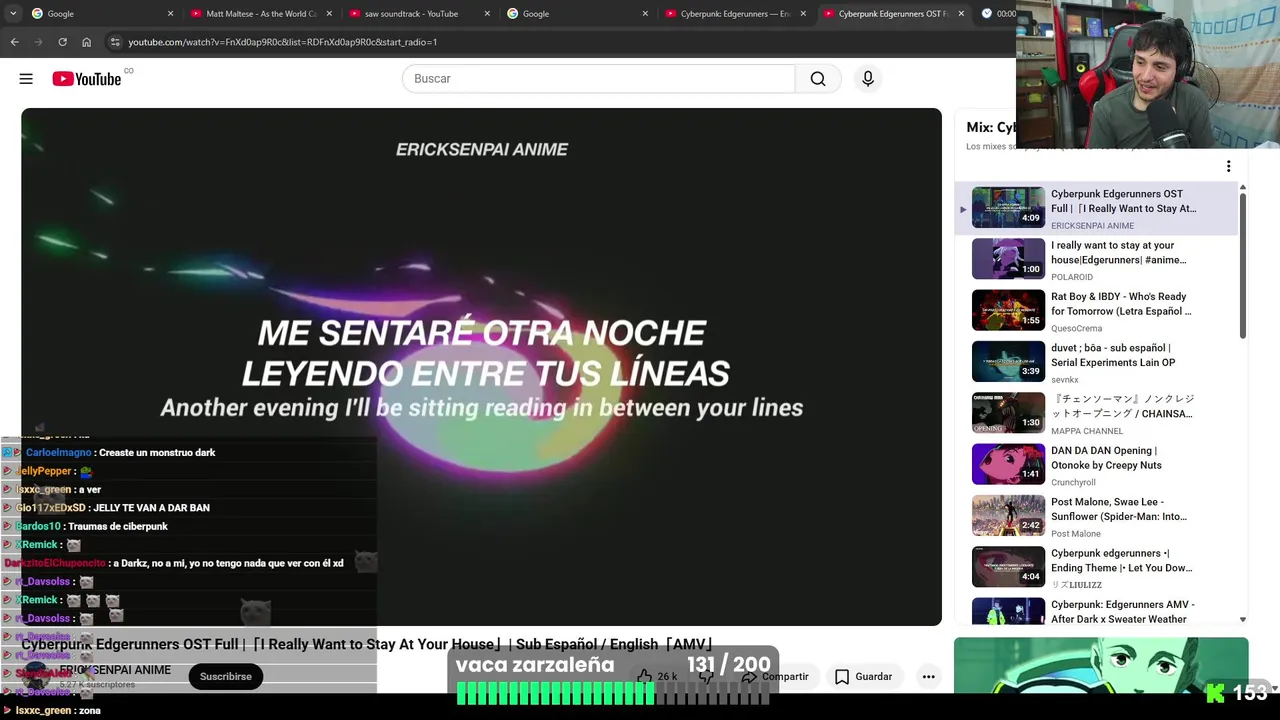Click Crunchyroll channel name in playlist

[1073, 482]
